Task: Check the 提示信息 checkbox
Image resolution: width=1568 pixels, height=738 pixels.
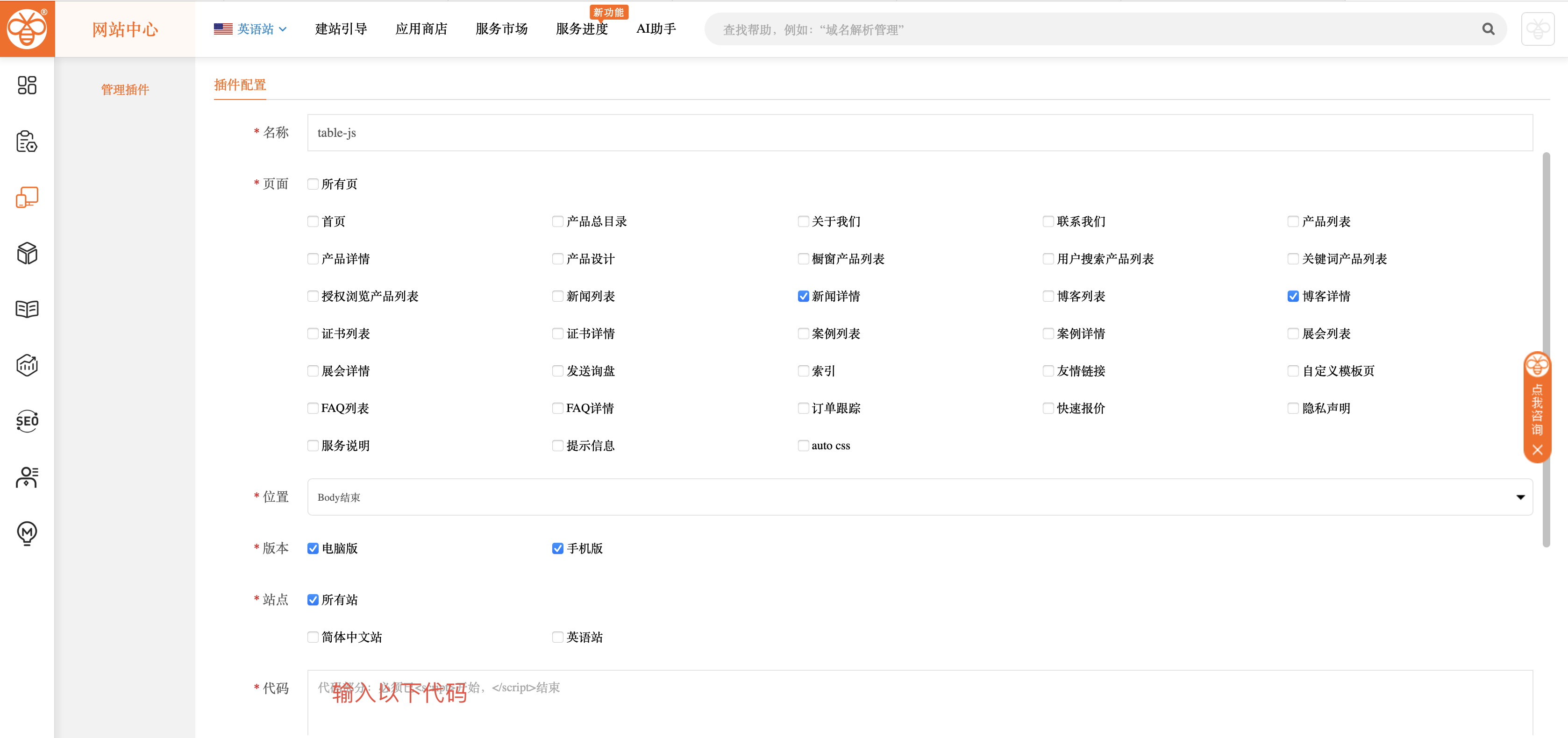Action: [x=557, y=446]
